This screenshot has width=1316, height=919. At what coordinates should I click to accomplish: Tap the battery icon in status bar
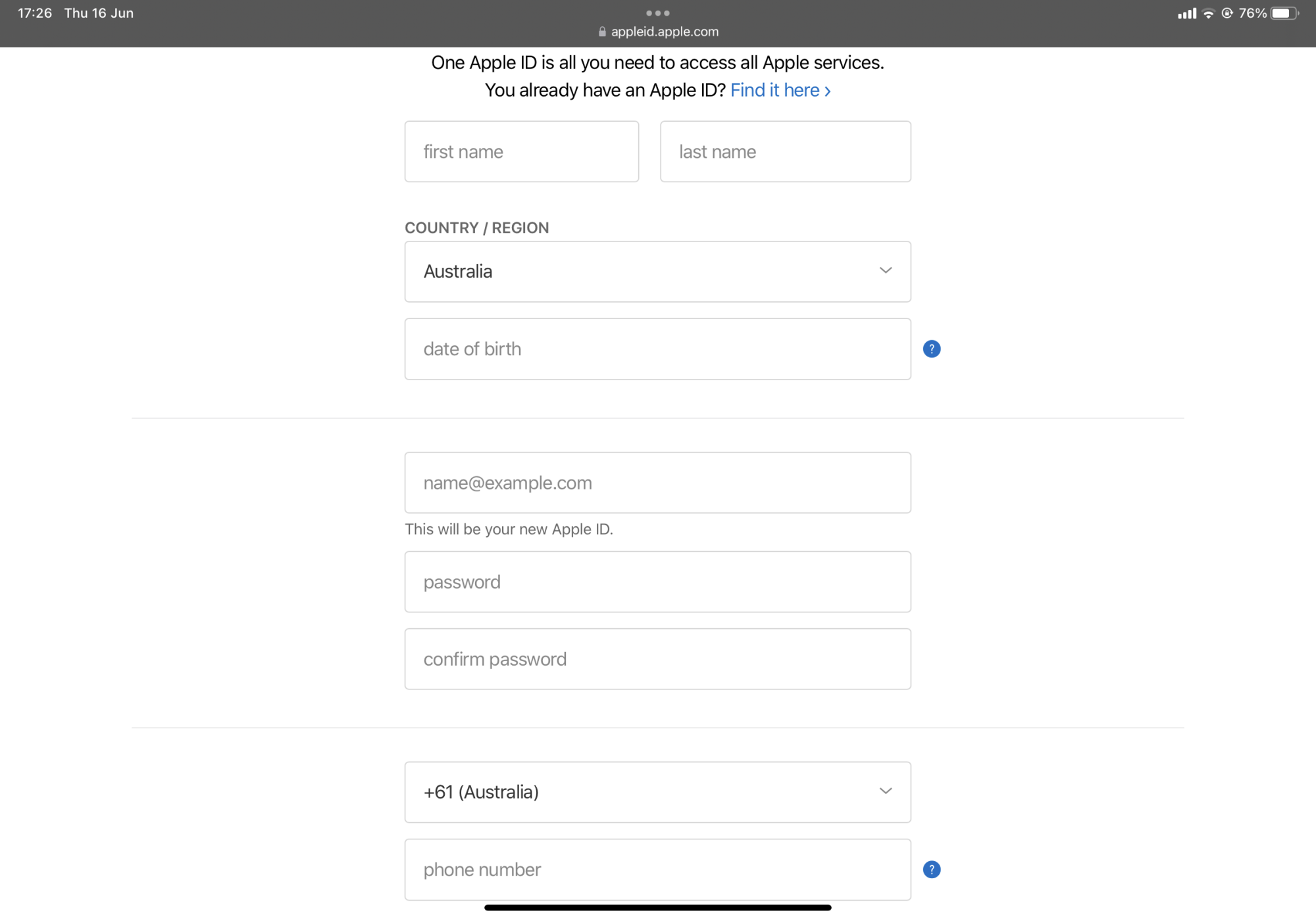pyautogui.click(x=1284, y=13)
